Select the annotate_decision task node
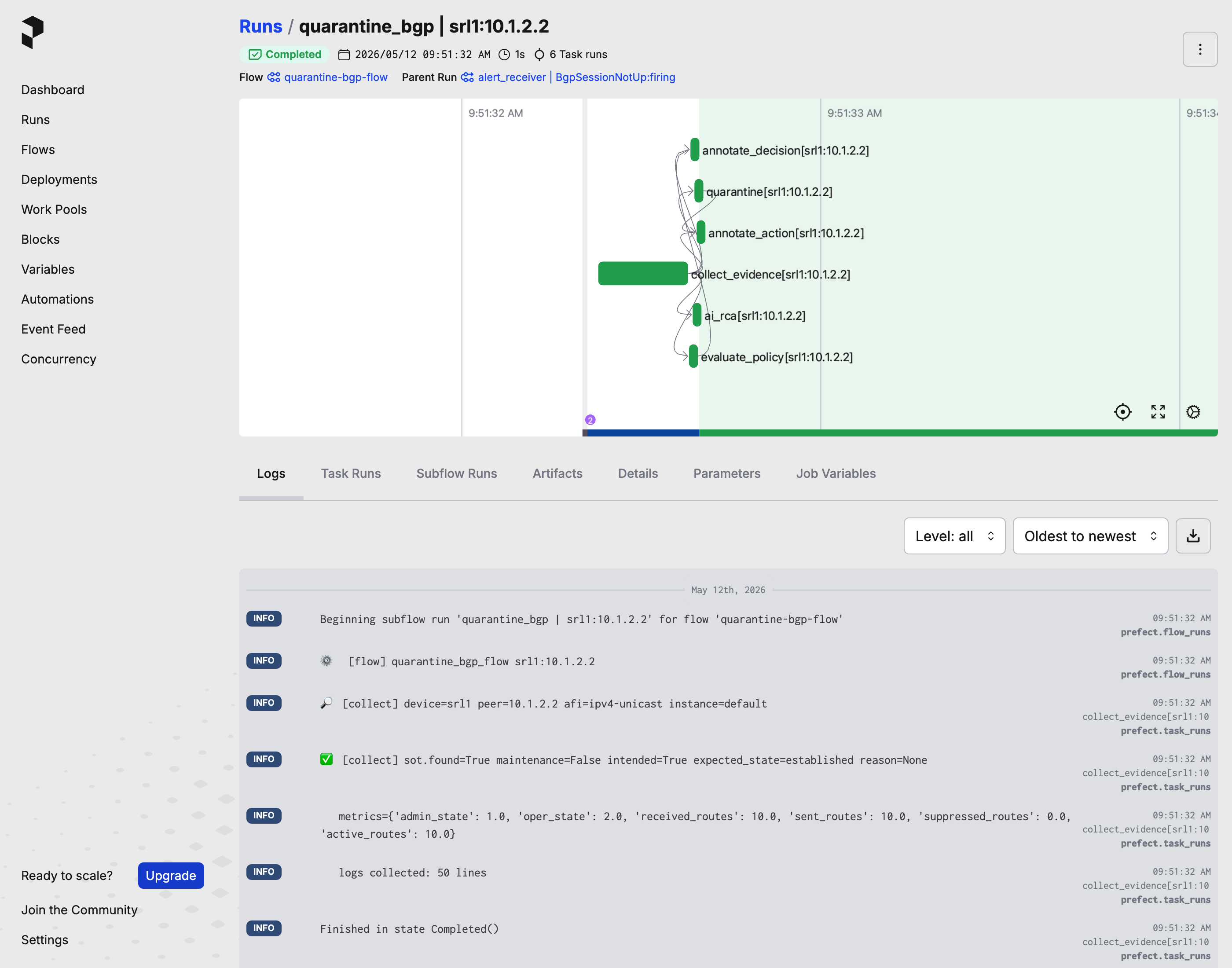Image resolution: width=1232 pixels, height=968 pixels. click(694, 150)
